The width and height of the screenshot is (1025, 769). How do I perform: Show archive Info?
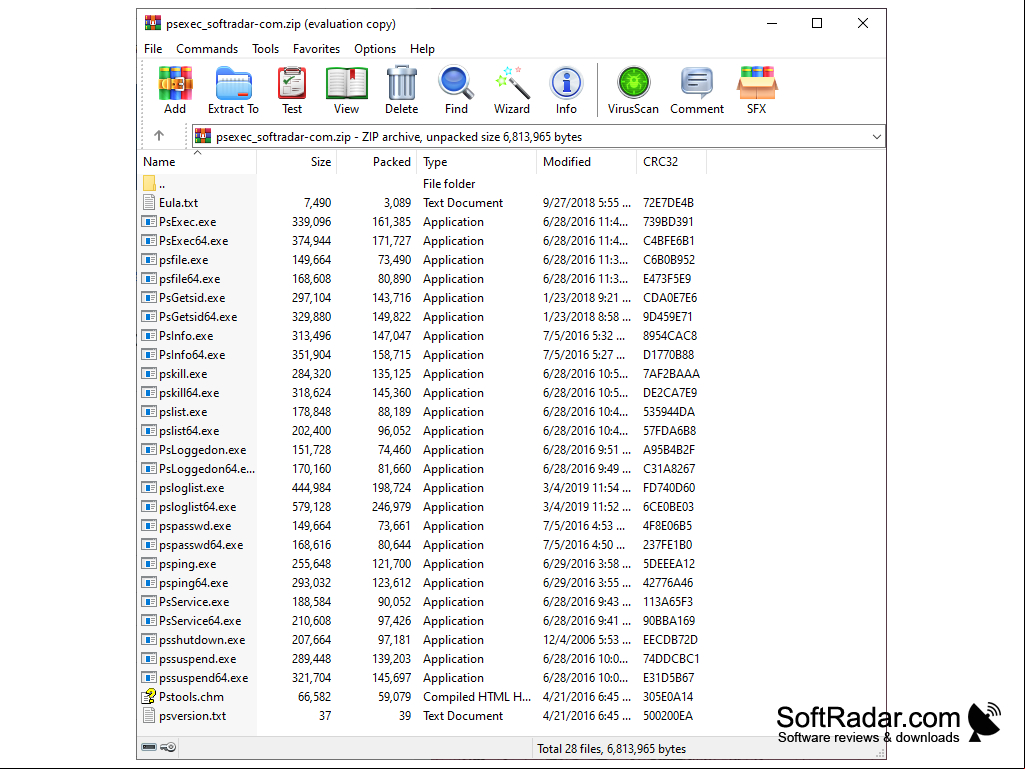tap(566, 83)
